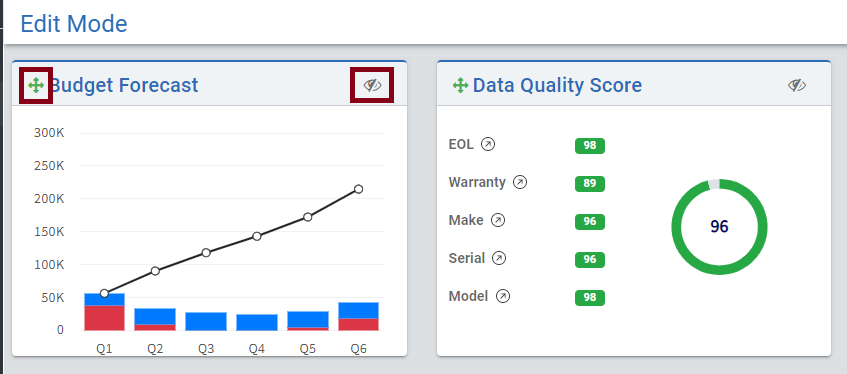The width and height of the screenshot is (847, 374).
Task: Click the Model score badge 98
Action: pyautogui.click(x=590, y=298)
